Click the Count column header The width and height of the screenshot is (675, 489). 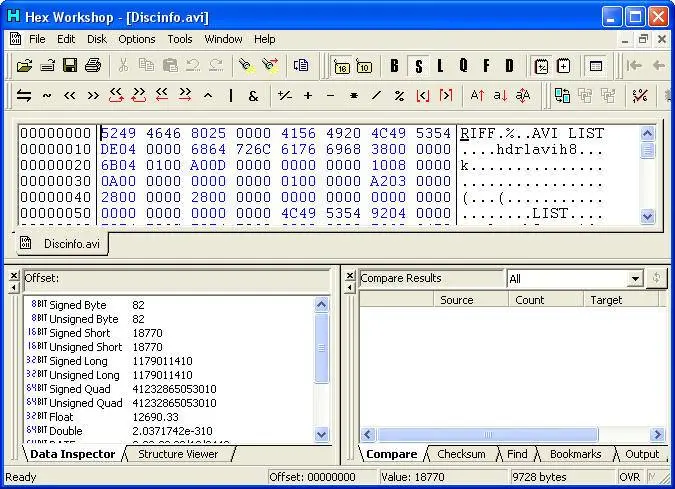546,300
